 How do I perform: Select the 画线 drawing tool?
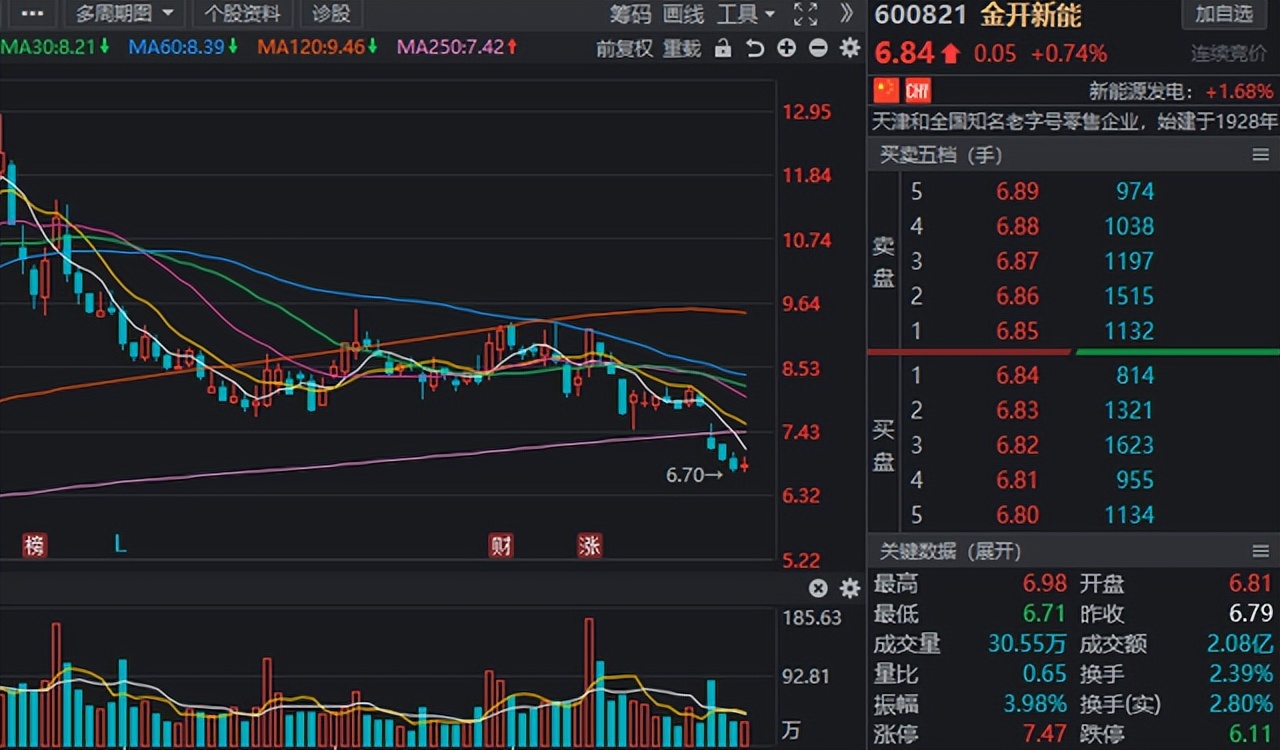pos(684,14)
